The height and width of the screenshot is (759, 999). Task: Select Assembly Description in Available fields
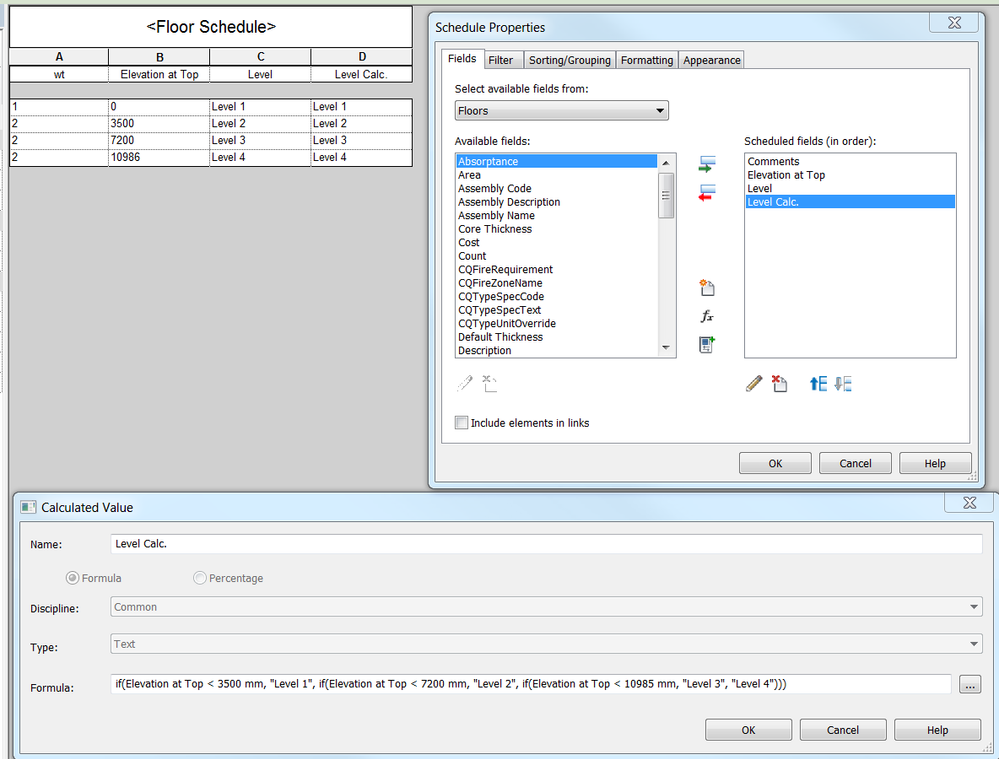point(557,201)
